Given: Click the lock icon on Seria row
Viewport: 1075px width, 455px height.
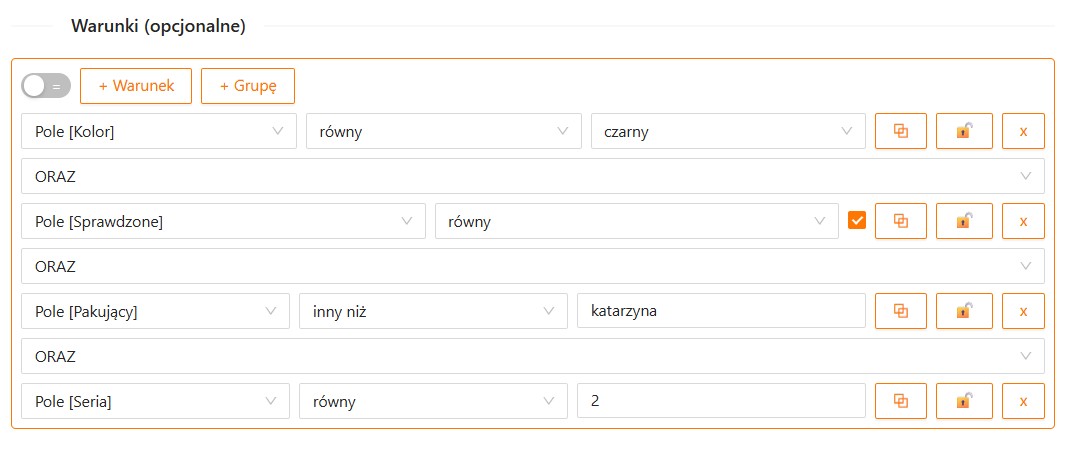Looking at the screenshot, I should point(963,401).
